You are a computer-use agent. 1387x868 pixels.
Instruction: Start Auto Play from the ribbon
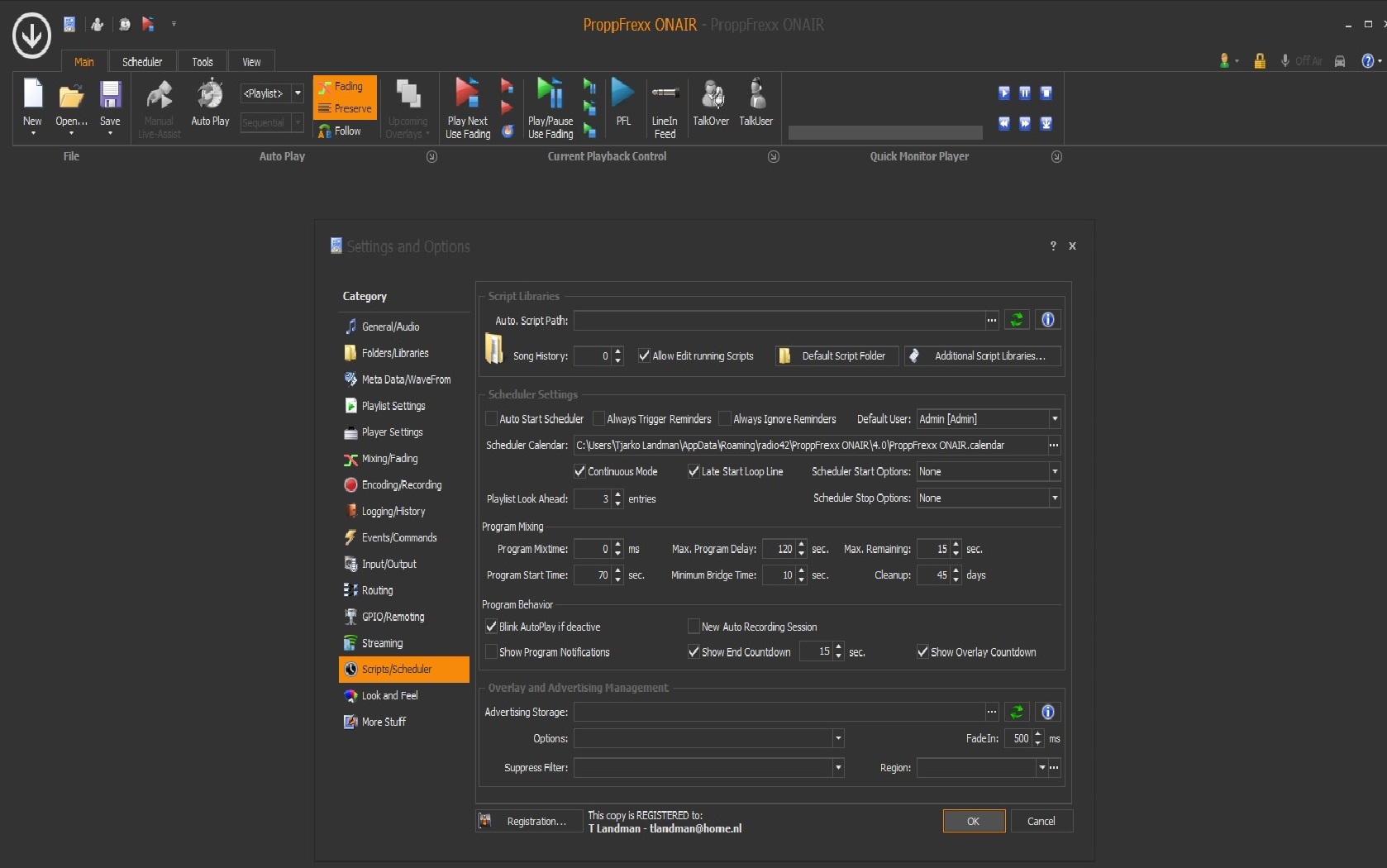point(210,103)
